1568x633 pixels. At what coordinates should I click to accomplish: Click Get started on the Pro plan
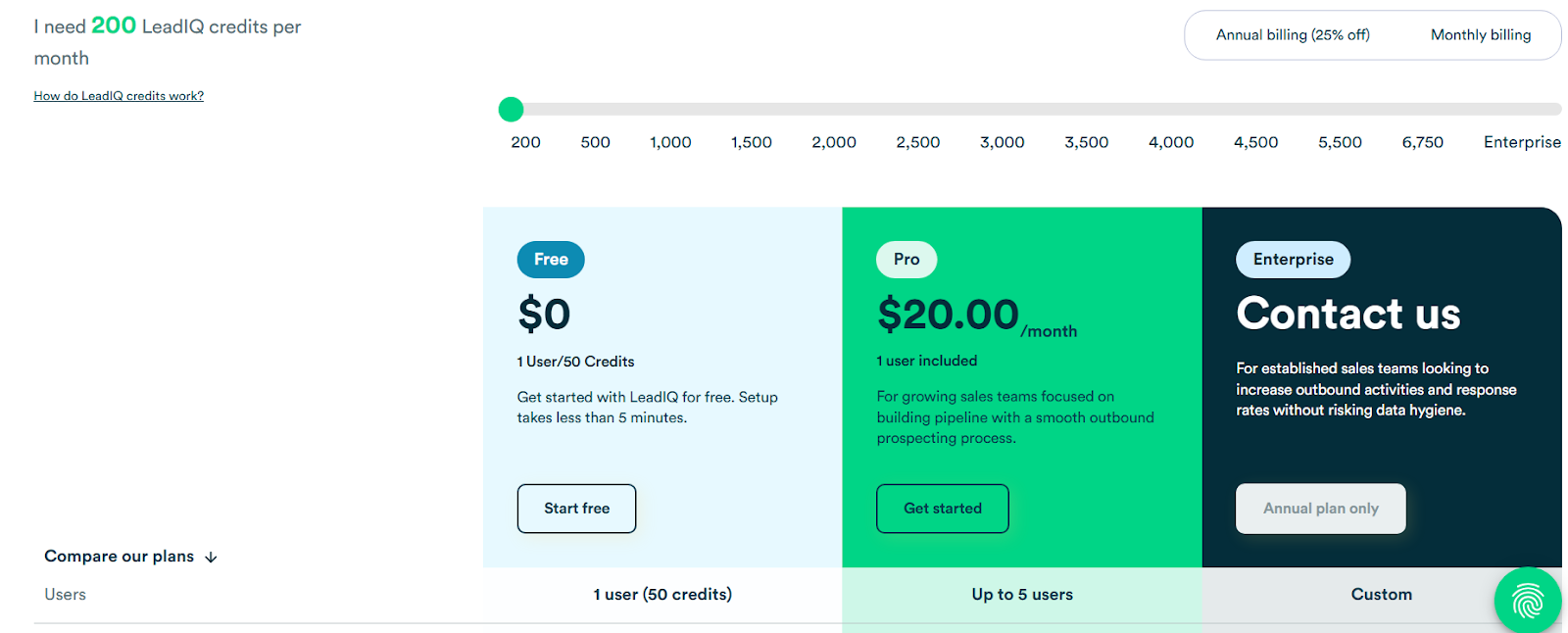click(x=942, y=509)
